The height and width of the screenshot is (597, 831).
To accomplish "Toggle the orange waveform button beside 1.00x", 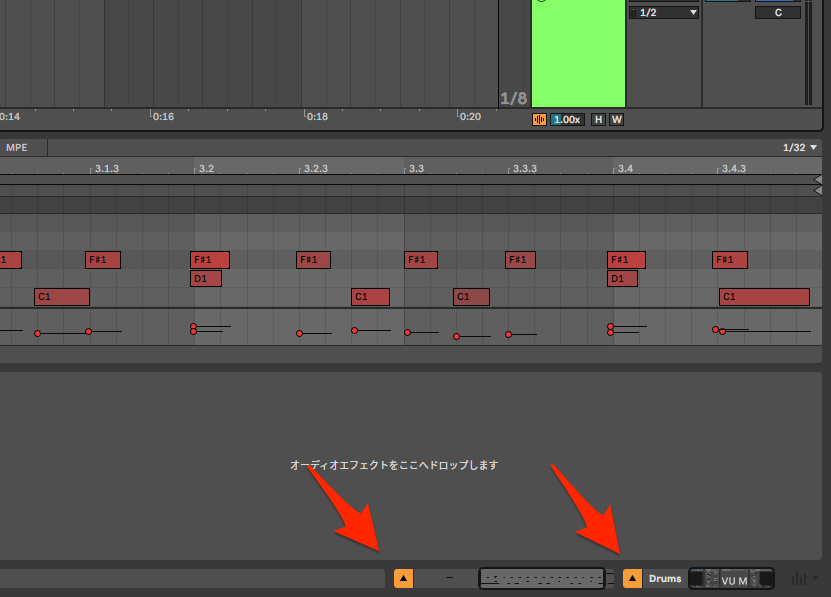I will (540, 119).
